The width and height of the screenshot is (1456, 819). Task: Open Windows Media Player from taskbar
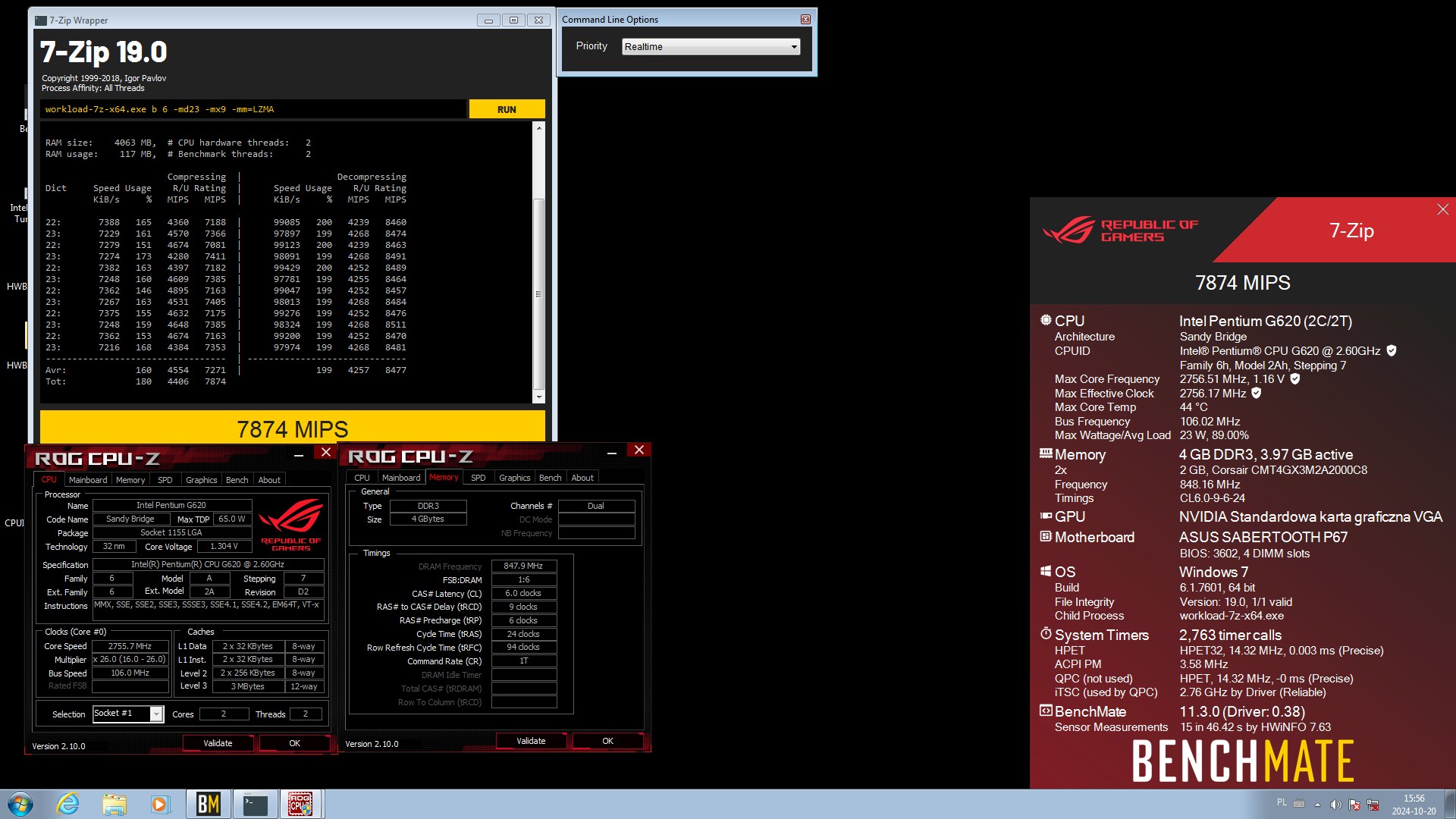click(x=160, y=804)
